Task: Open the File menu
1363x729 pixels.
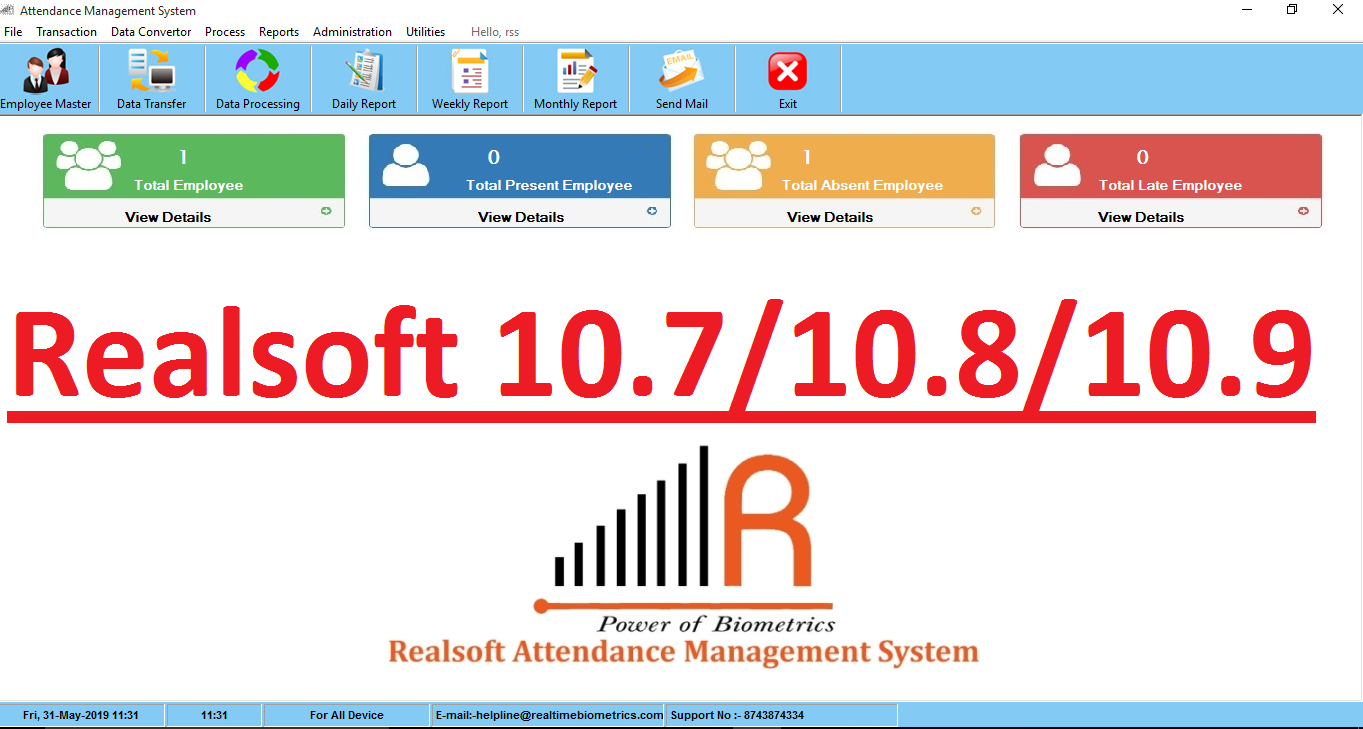Action: 13,32
